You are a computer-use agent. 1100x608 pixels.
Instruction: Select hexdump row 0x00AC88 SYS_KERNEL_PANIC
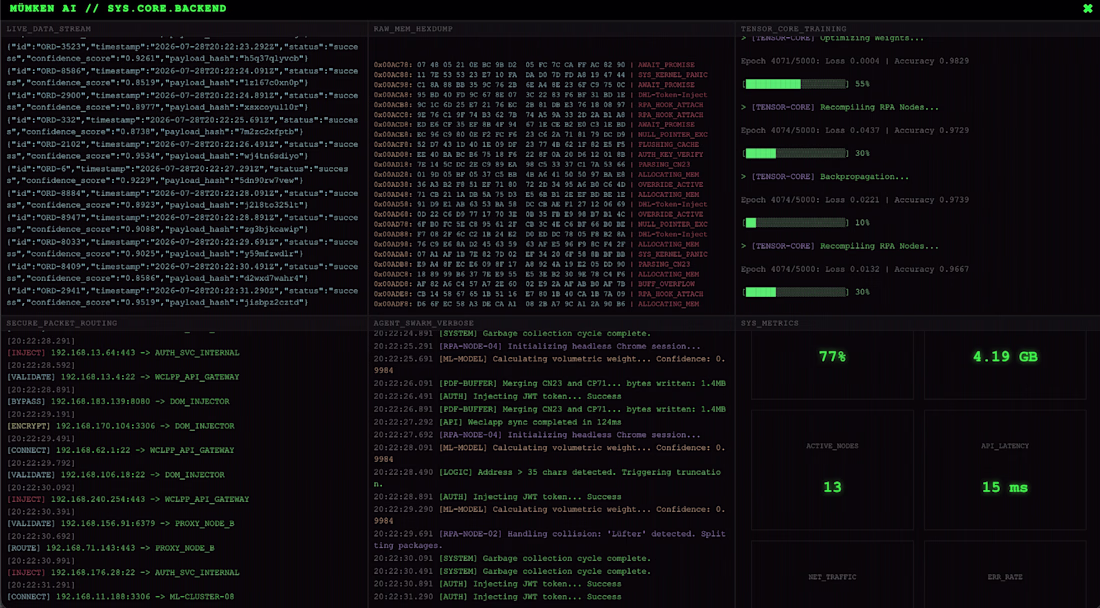tap(540, 75)
